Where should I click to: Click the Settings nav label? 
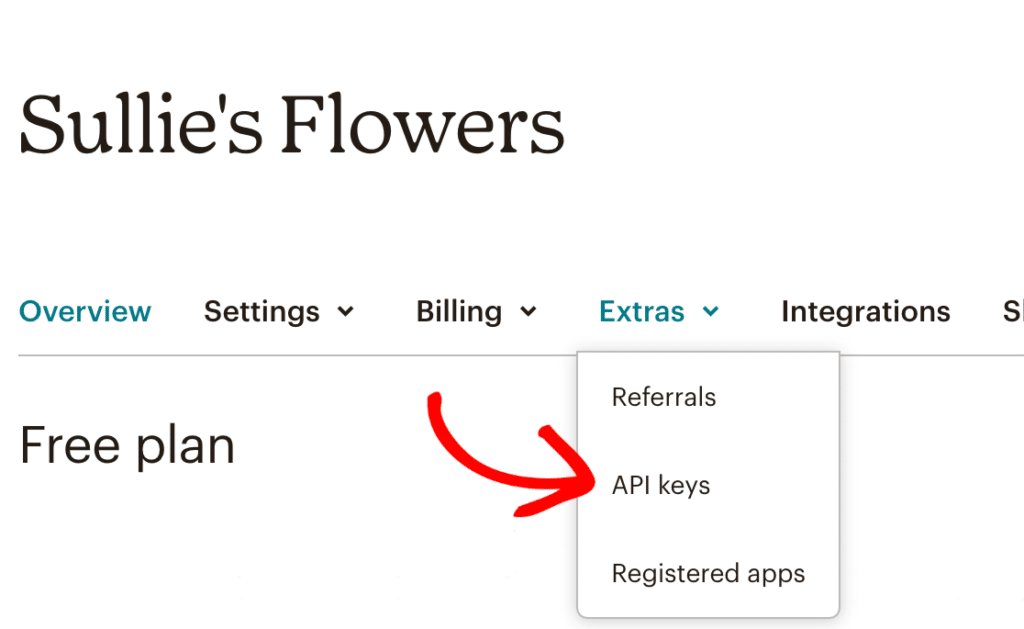[x=261, y=311]
